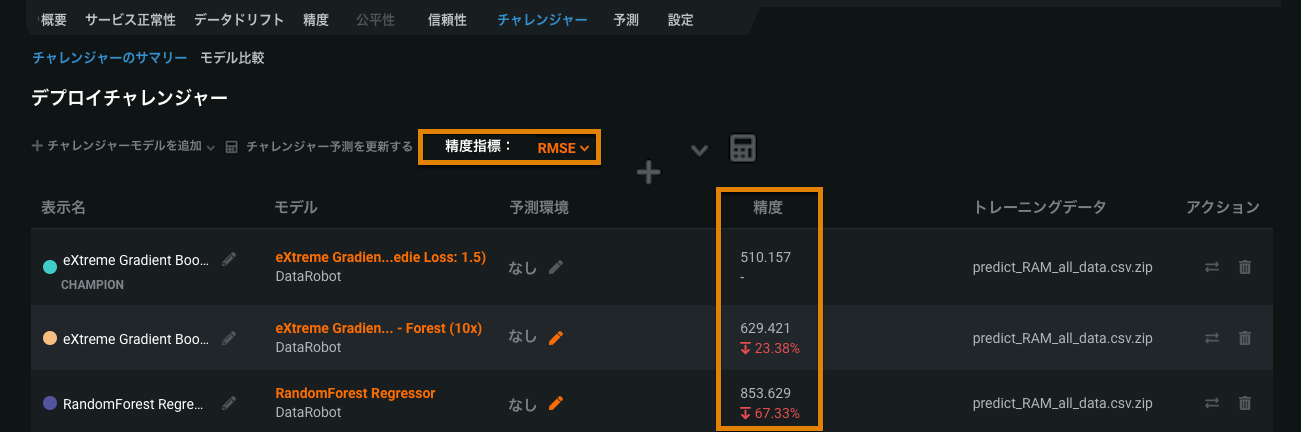
Task: Click the large plus icon
Action: pos(649,173)
